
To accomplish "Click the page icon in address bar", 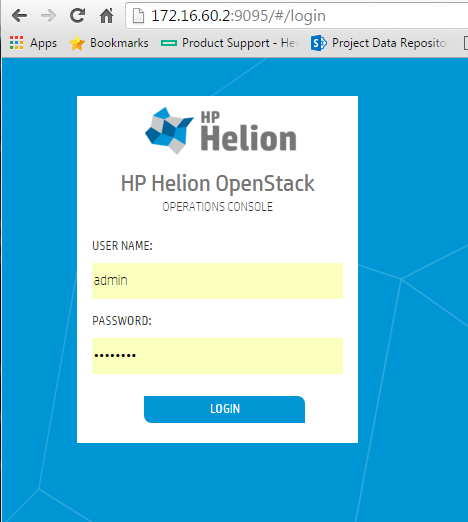I will coord(138,16).
